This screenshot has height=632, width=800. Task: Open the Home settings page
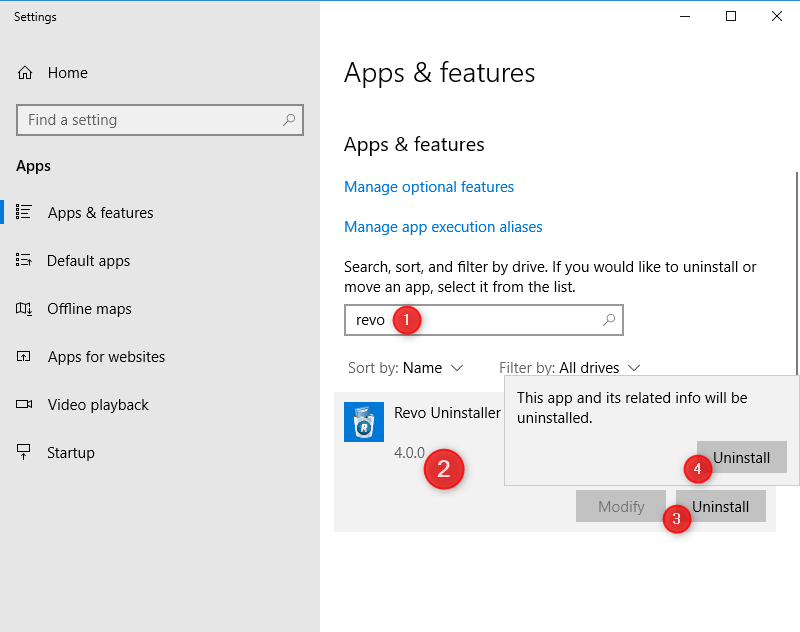coord(67,73)
